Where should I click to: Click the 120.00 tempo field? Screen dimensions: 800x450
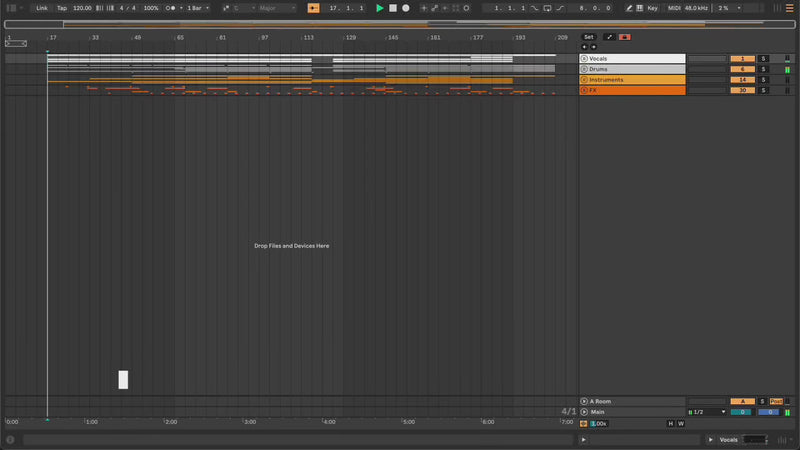(82, 8)
